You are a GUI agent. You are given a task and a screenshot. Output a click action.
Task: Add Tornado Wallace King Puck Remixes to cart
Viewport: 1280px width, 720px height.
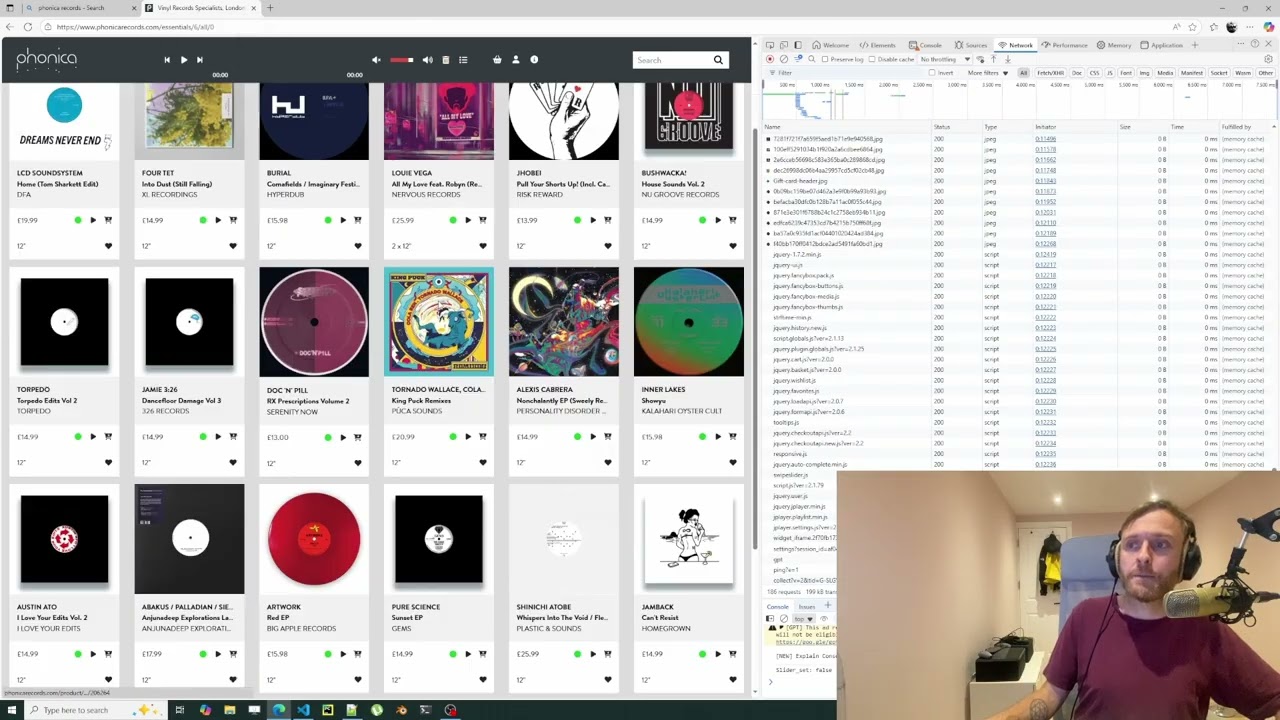point(483,437)
